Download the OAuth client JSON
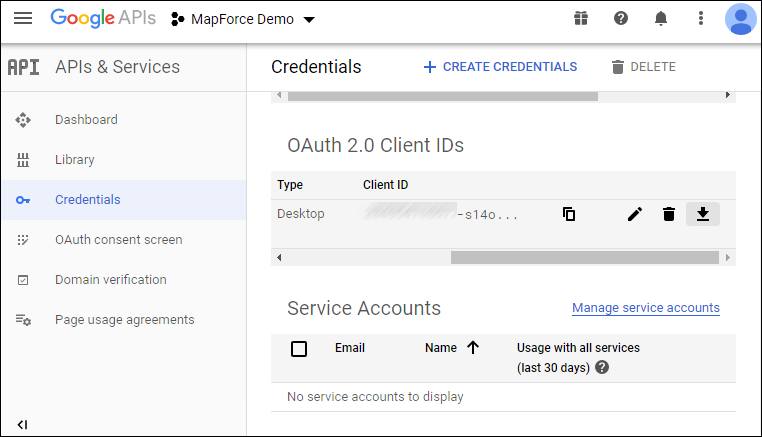762x437 pixels. (x=703, y=214)
